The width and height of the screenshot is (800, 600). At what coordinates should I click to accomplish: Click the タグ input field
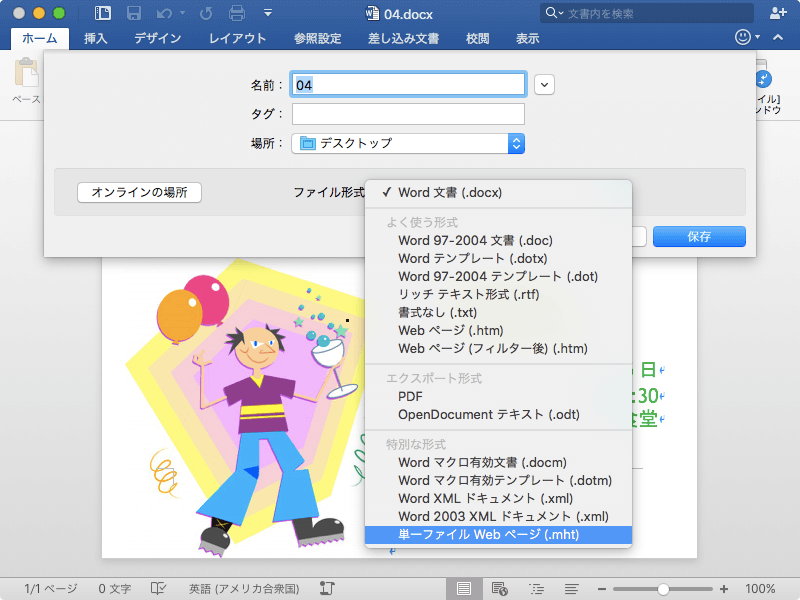click(x=408, y=114)
